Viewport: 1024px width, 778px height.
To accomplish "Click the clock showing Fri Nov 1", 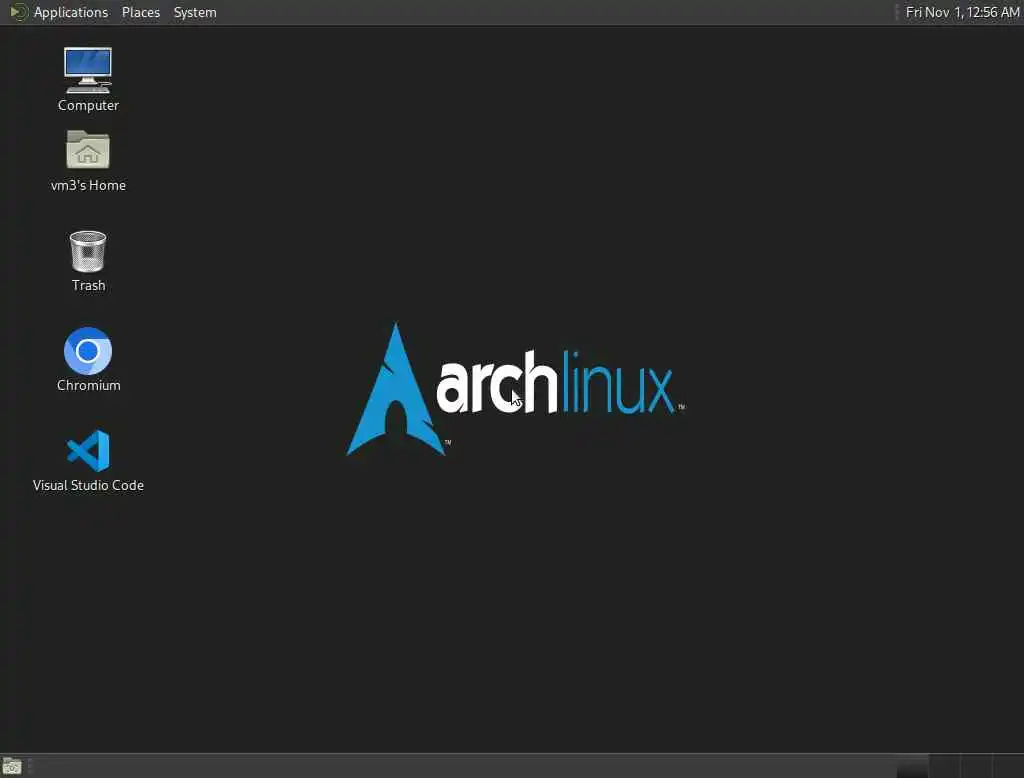I will pyautogui.click(x=962, y=12).
